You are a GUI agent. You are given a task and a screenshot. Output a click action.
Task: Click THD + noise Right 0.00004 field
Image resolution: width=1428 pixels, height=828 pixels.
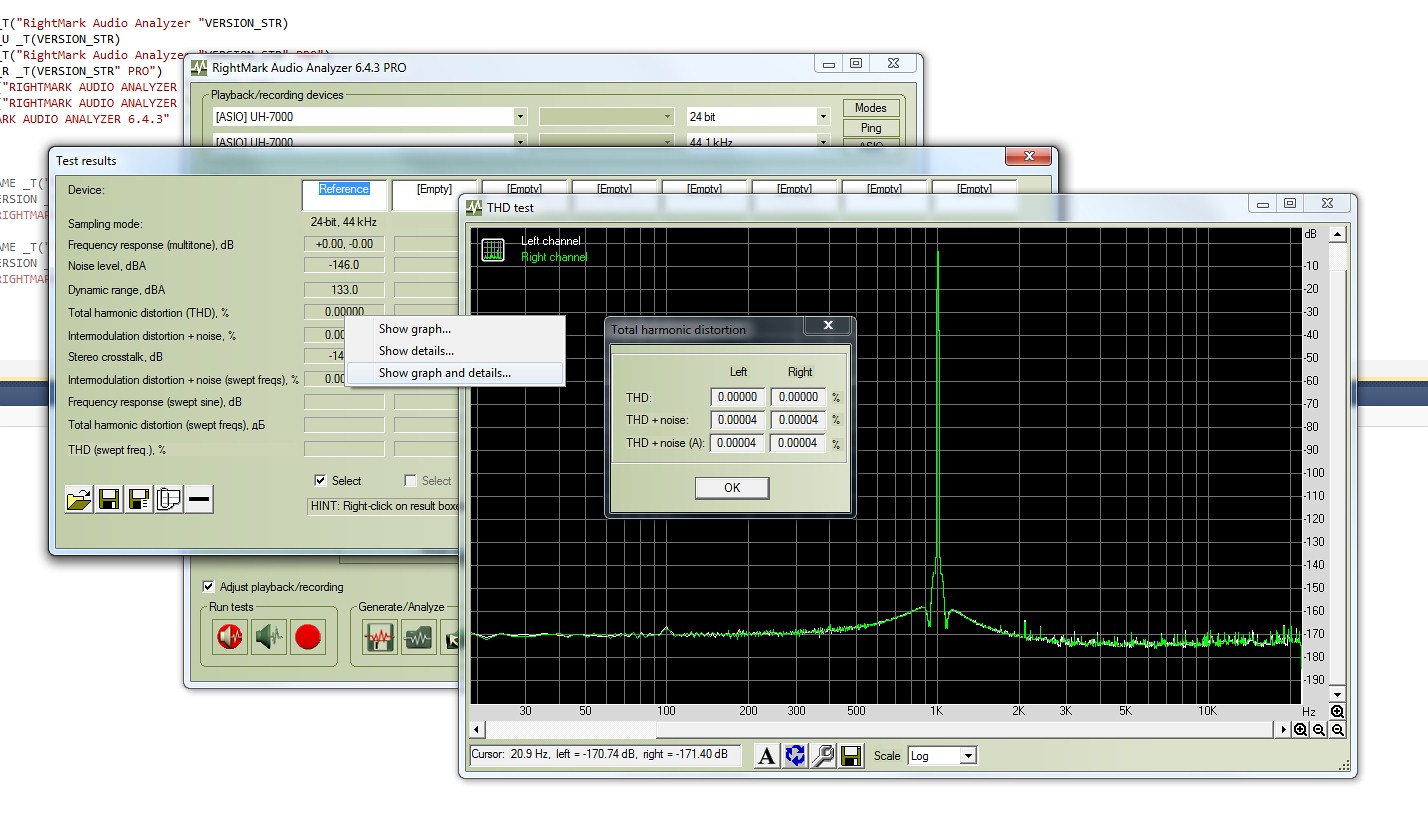point(799,420)
